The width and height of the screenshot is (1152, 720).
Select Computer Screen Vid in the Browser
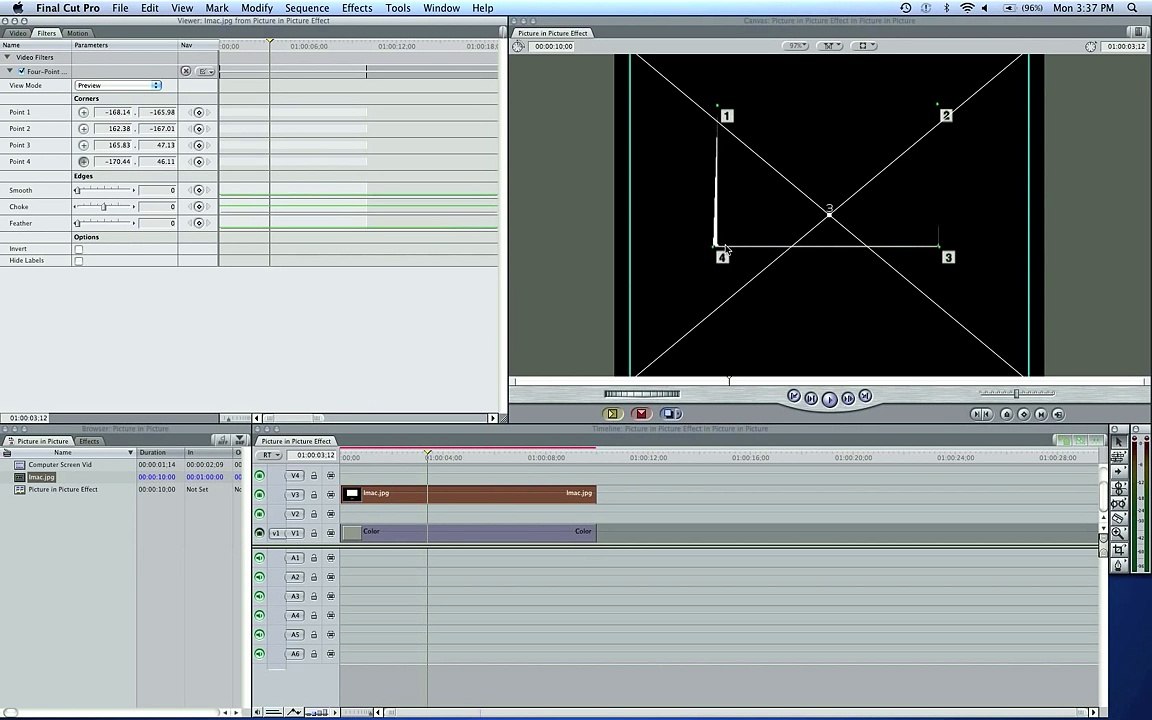[x=60, y=465]
